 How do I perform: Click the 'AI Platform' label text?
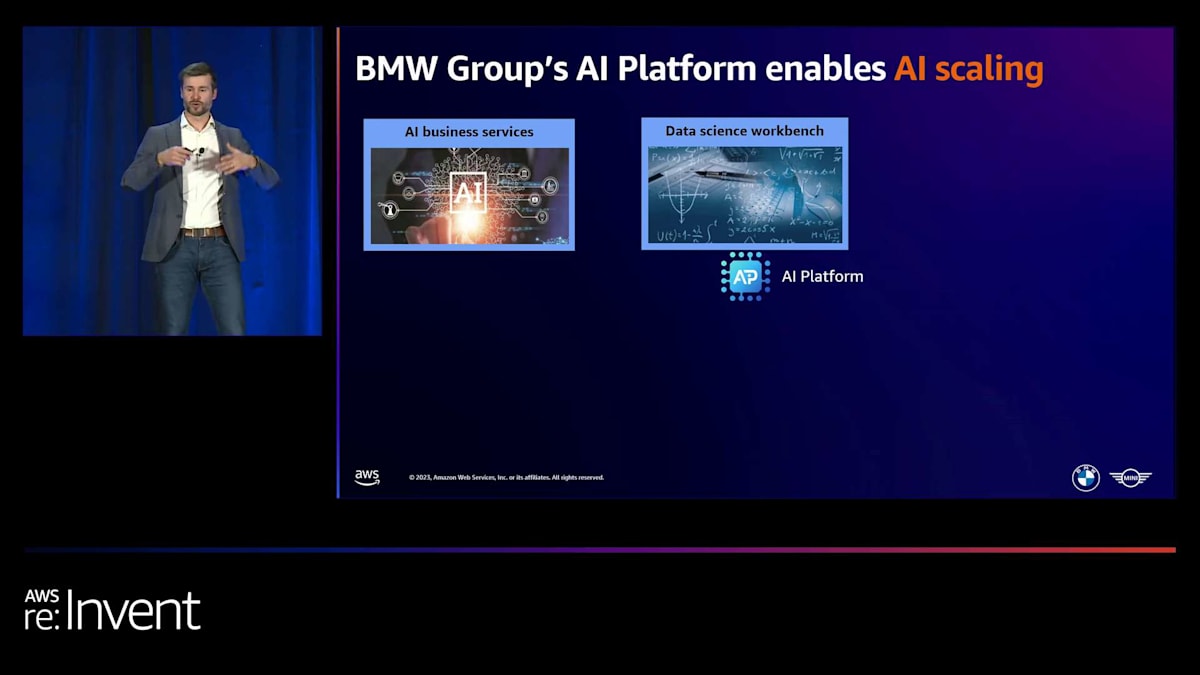pyautogui.click(x=822, y=276)
